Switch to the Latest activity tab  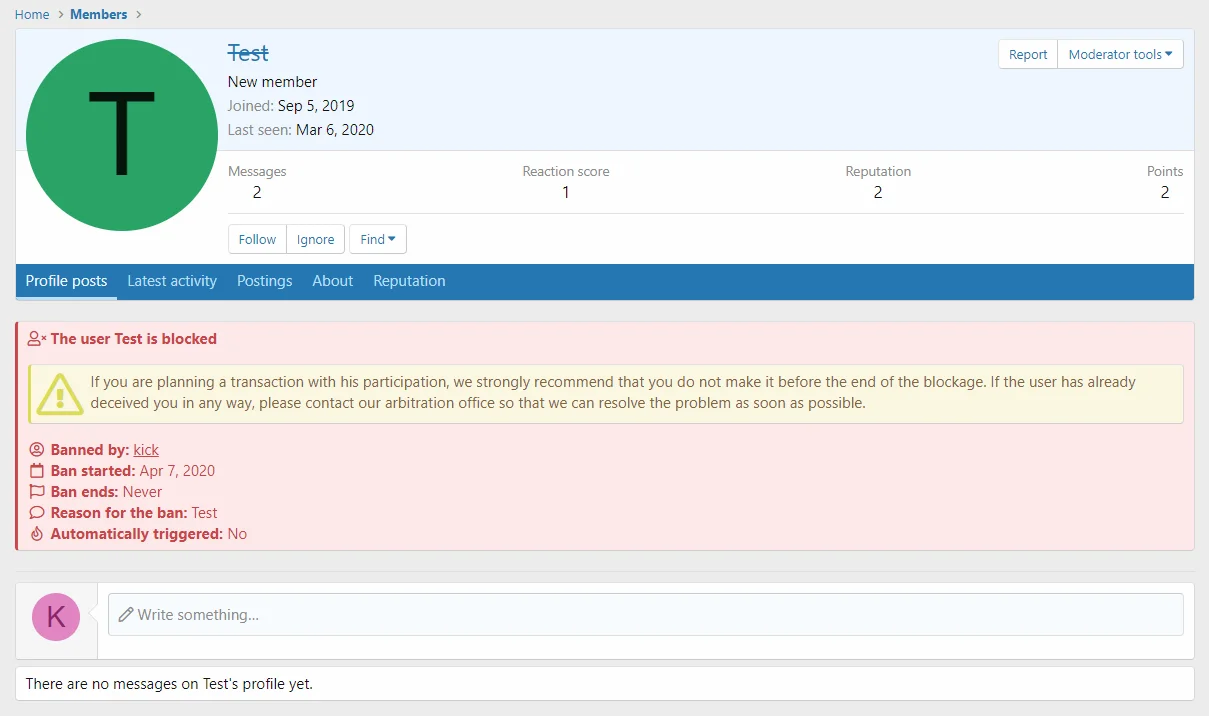click(172, 281)
